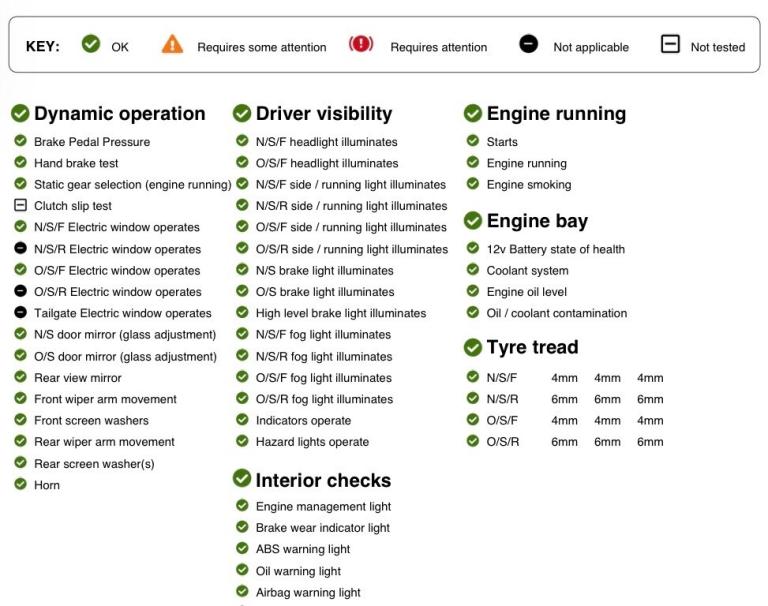Click the Dynamic operation section heading
The height and width of the screenshot is (606, 768).
pyautogui.click(x=119, y=114)
